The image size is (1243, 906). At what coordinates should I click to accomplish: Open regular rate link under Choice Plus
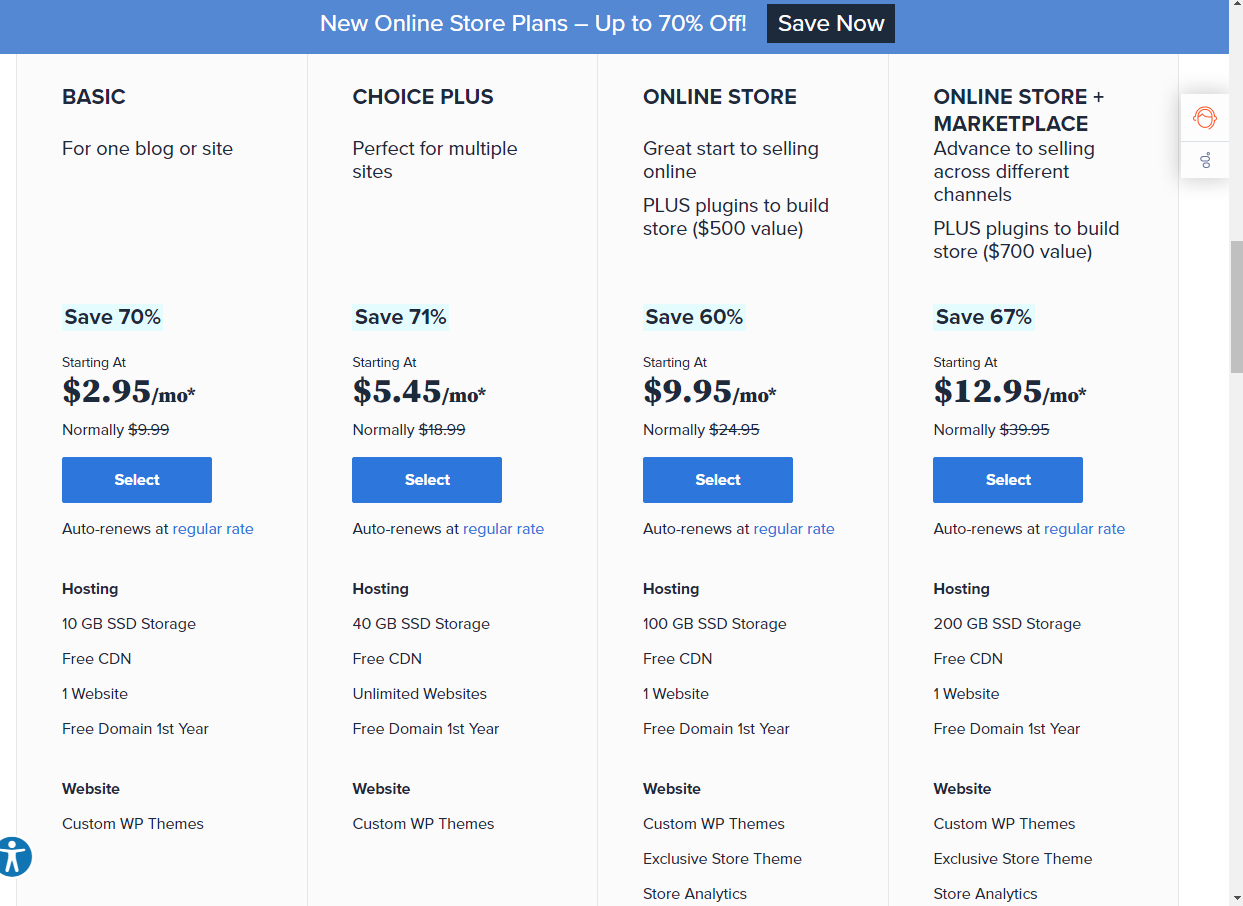(503, 529)
